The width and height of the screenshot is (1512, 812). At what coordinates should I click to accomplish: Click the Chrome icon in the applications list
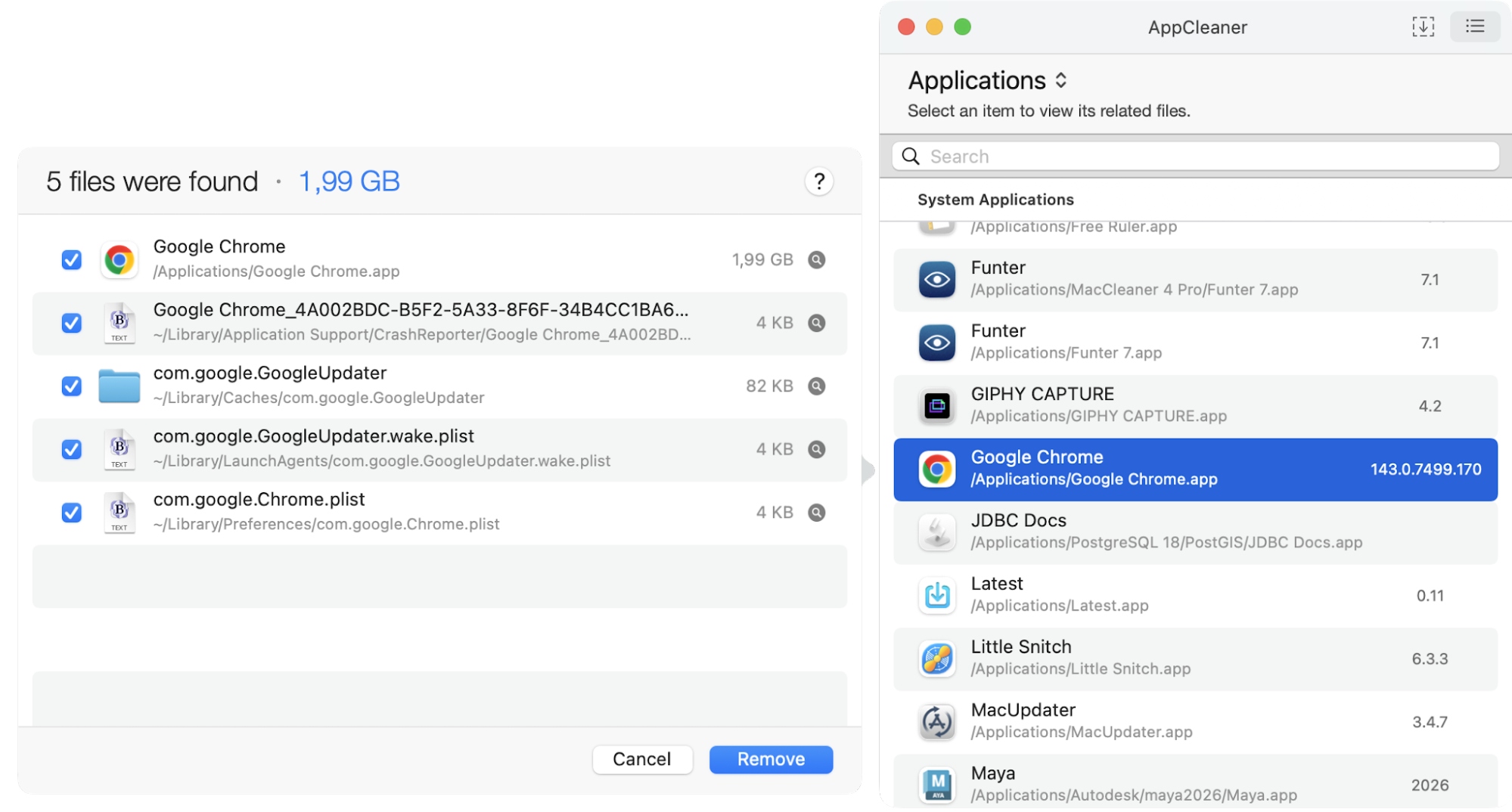pos(936,470)
